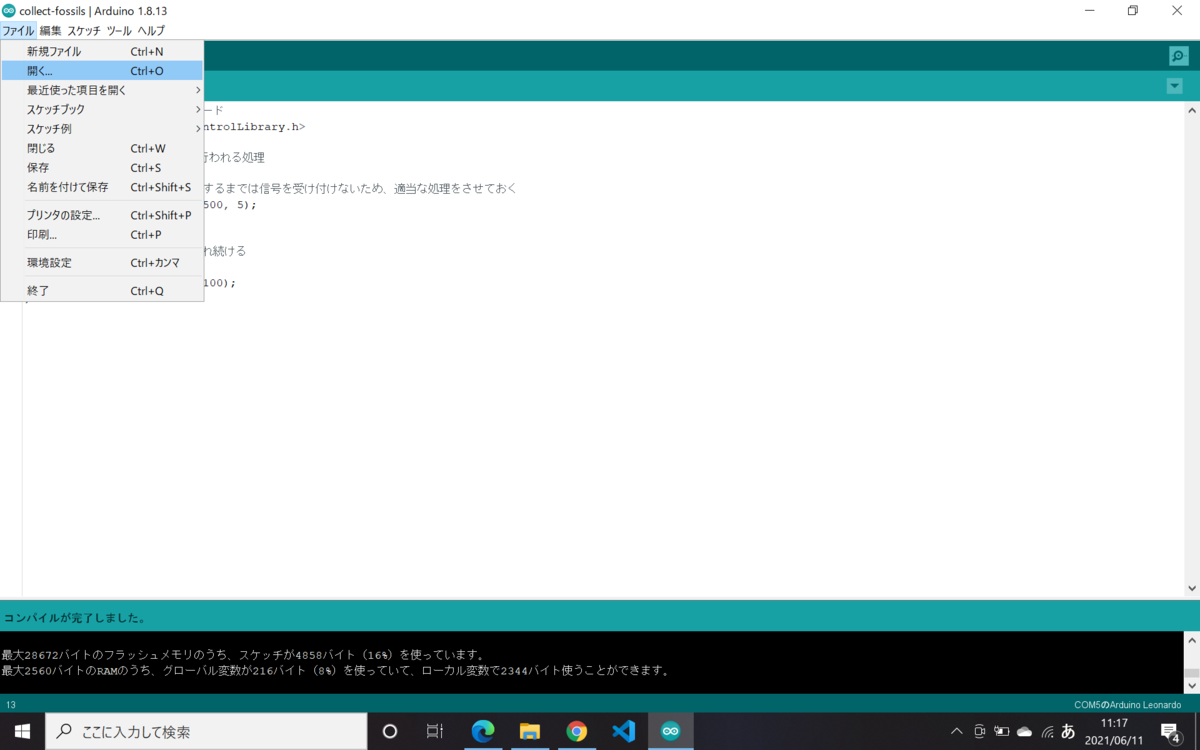
Task: Click the Japanese comment line in editor
Action: pos(360,188)
